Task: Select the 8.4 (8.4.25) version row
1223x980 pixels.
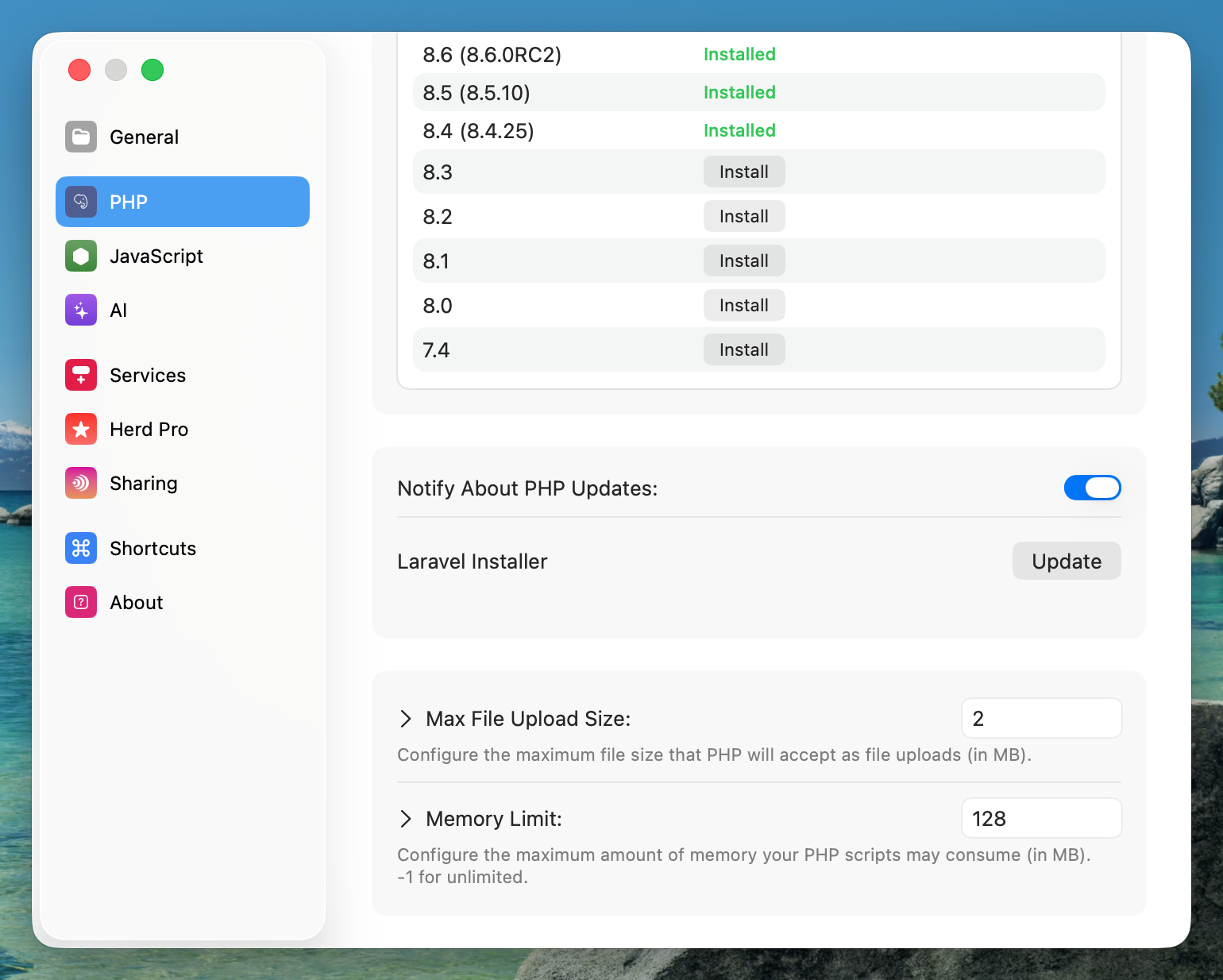Action: click(759, 130)
